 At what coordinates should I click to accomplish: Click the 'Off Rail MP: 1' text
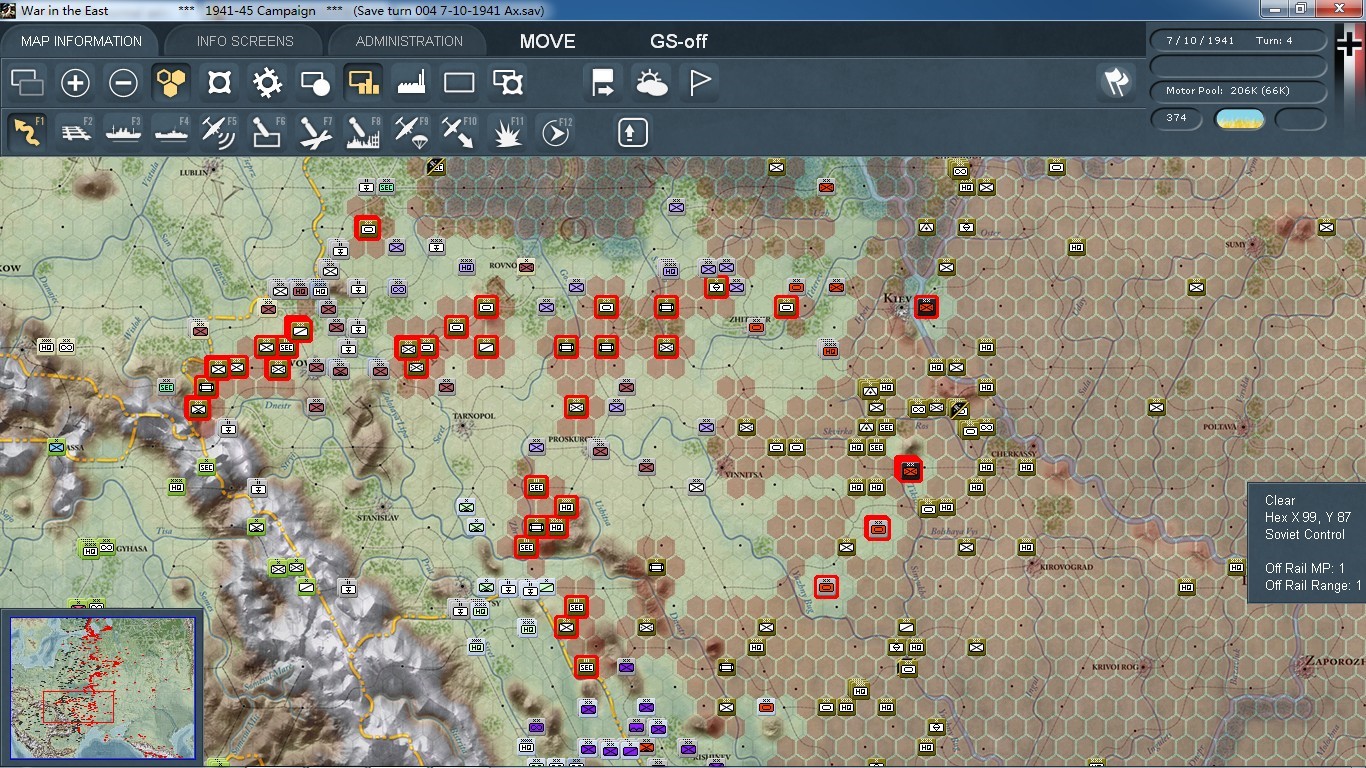point(1304,568)
